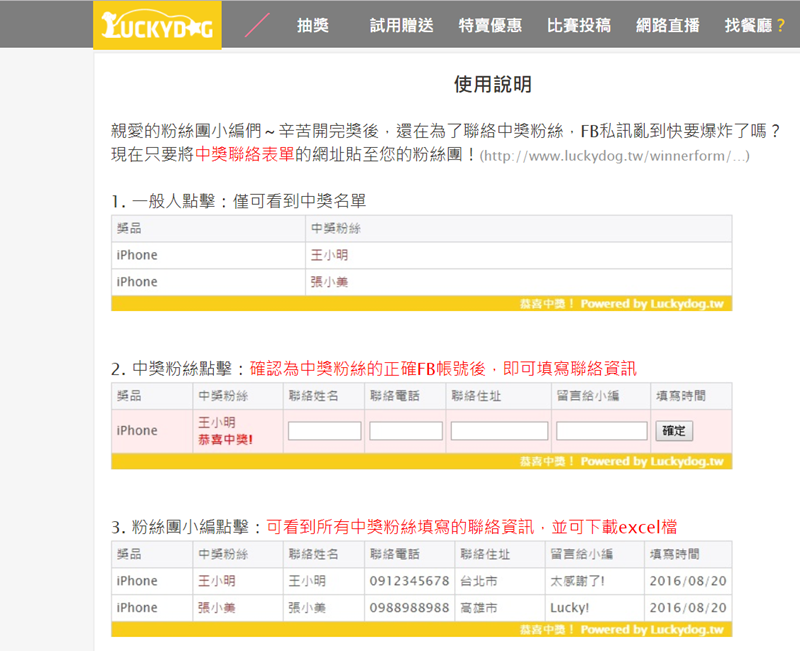Open the luckydog.tw/winnerform URL link

614,157
